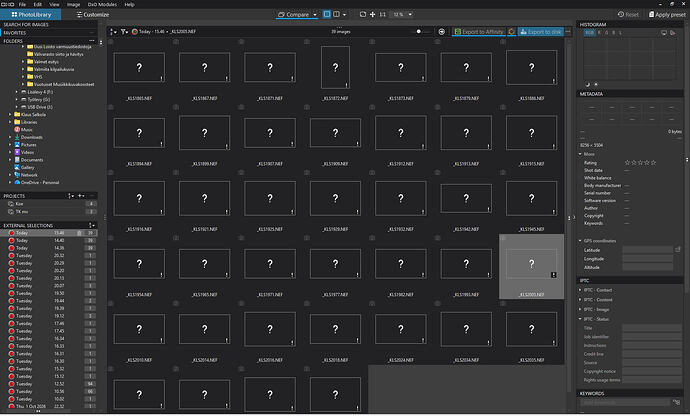Open the image filter funnel menu
The image size is (690, 416).
pyautogui.click(x=125, y=32)
